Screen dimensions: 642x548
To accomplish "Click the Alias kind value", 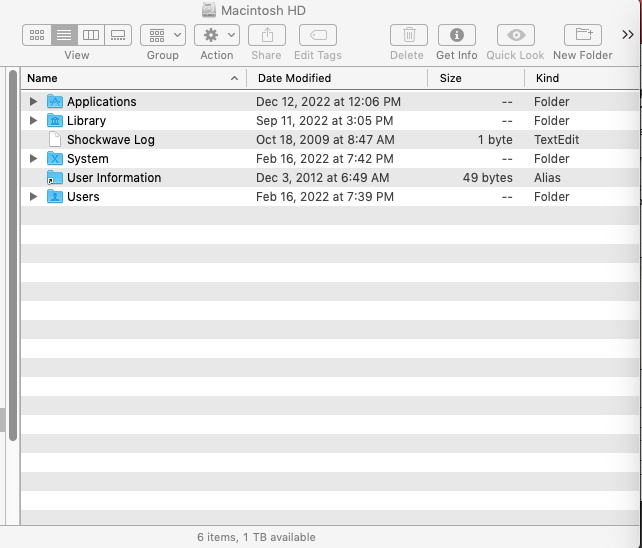I will [547, 178].
